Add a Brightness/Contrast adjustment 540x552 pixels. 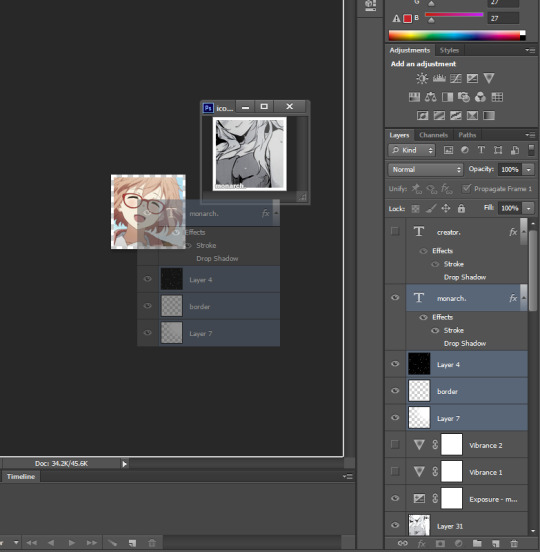(422, 78)
